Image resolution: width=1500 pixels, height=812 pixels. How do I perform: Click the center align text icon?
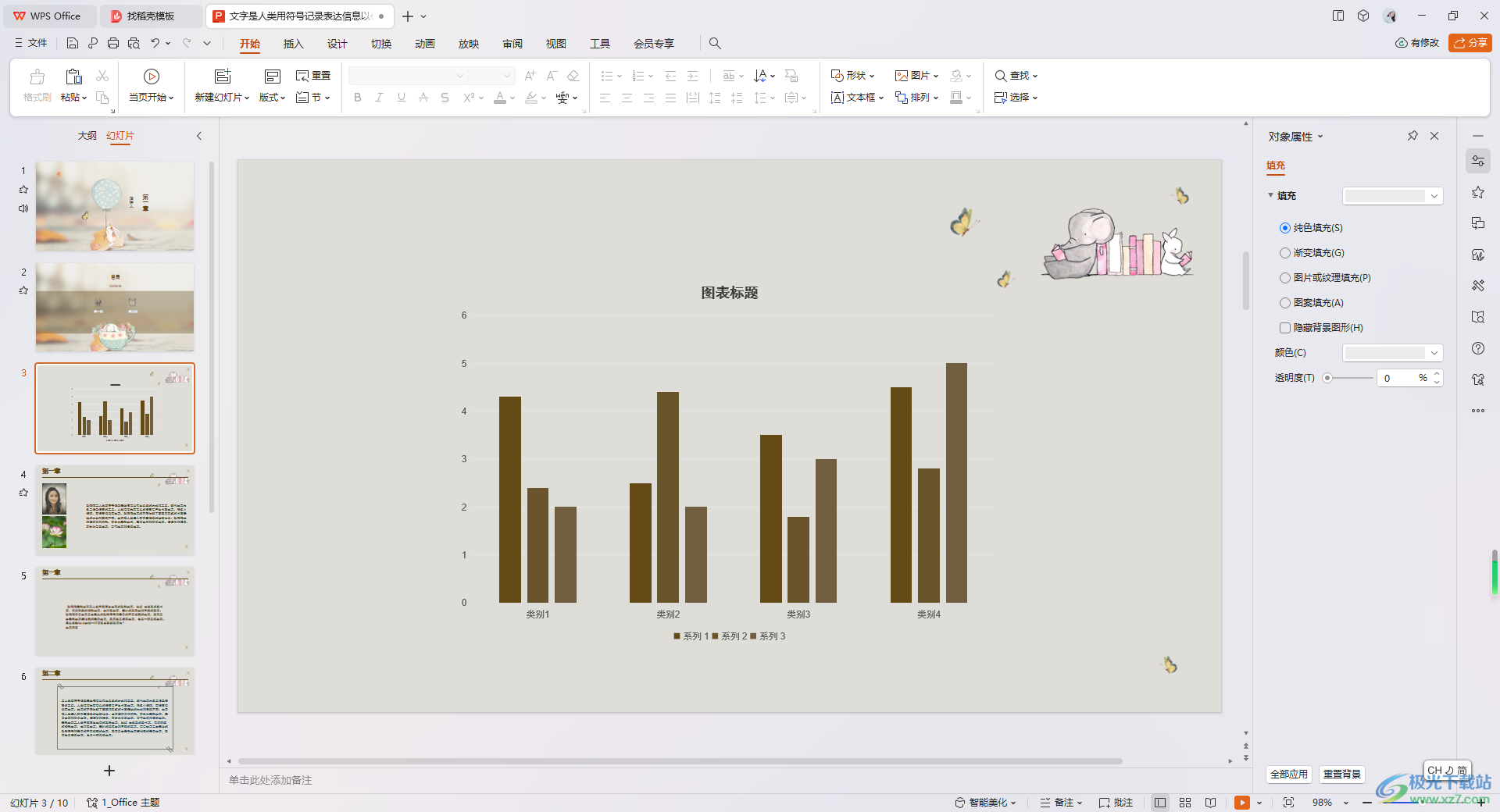click(x=627, y=98)
